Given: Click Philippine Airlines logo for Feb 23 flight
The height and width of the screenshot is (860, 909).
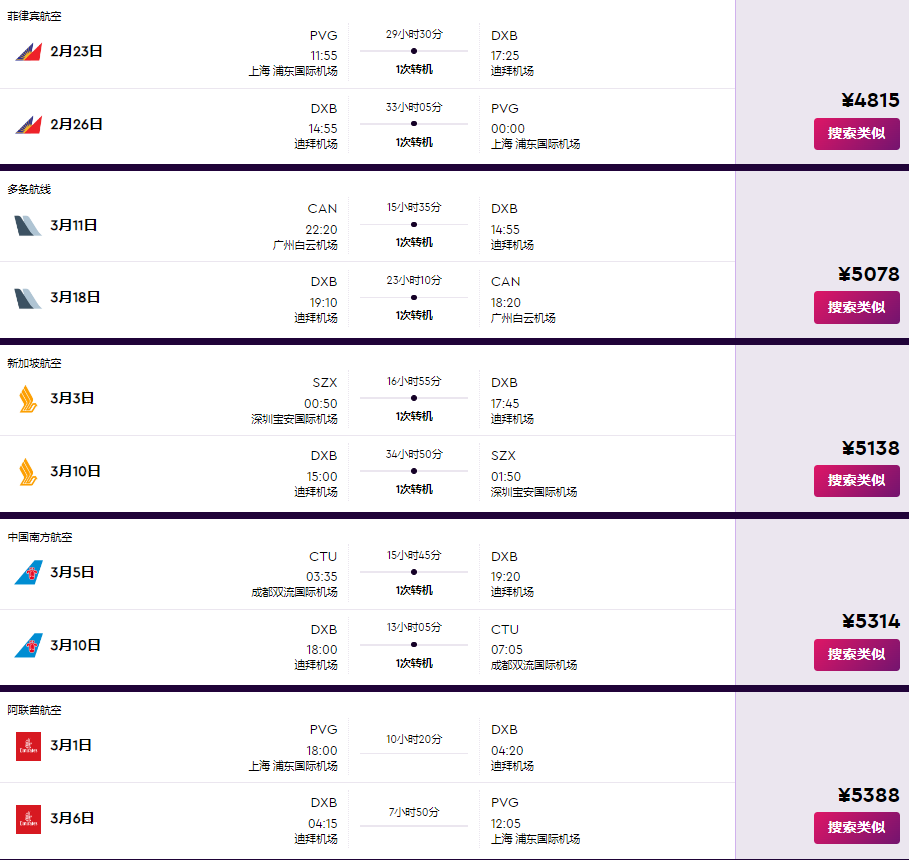Looking at the screenshot, I should tap(27, 51).
